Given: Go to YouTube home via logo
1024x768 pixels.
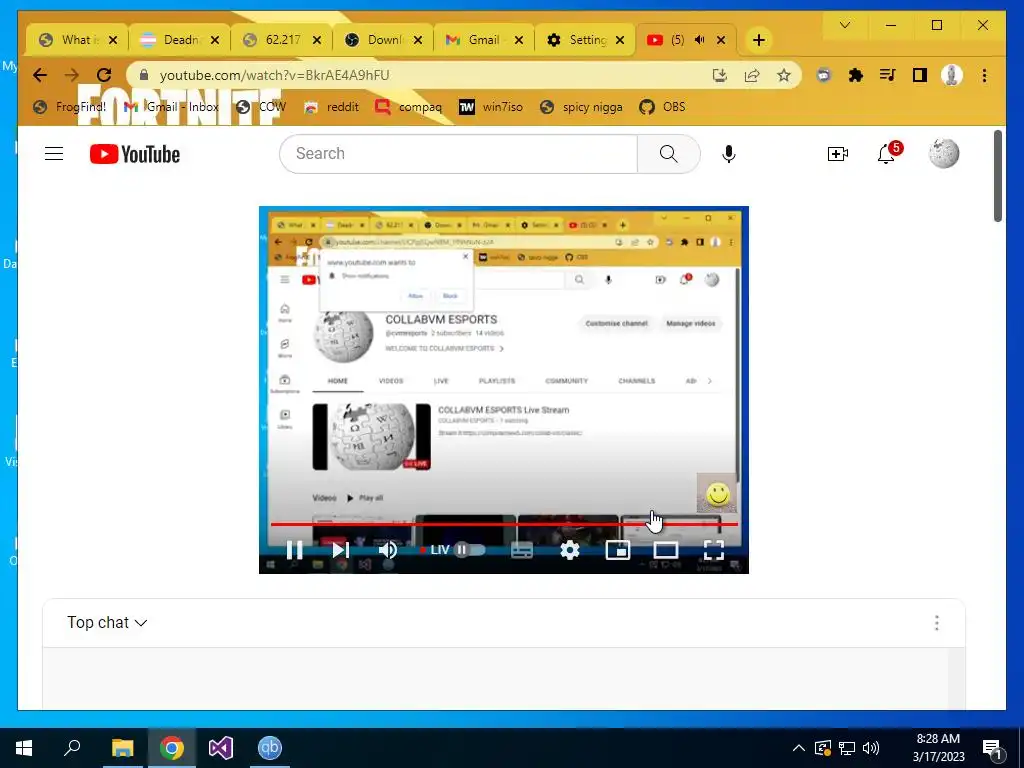Looking at the screenshot, I should [x=135, y=154].
